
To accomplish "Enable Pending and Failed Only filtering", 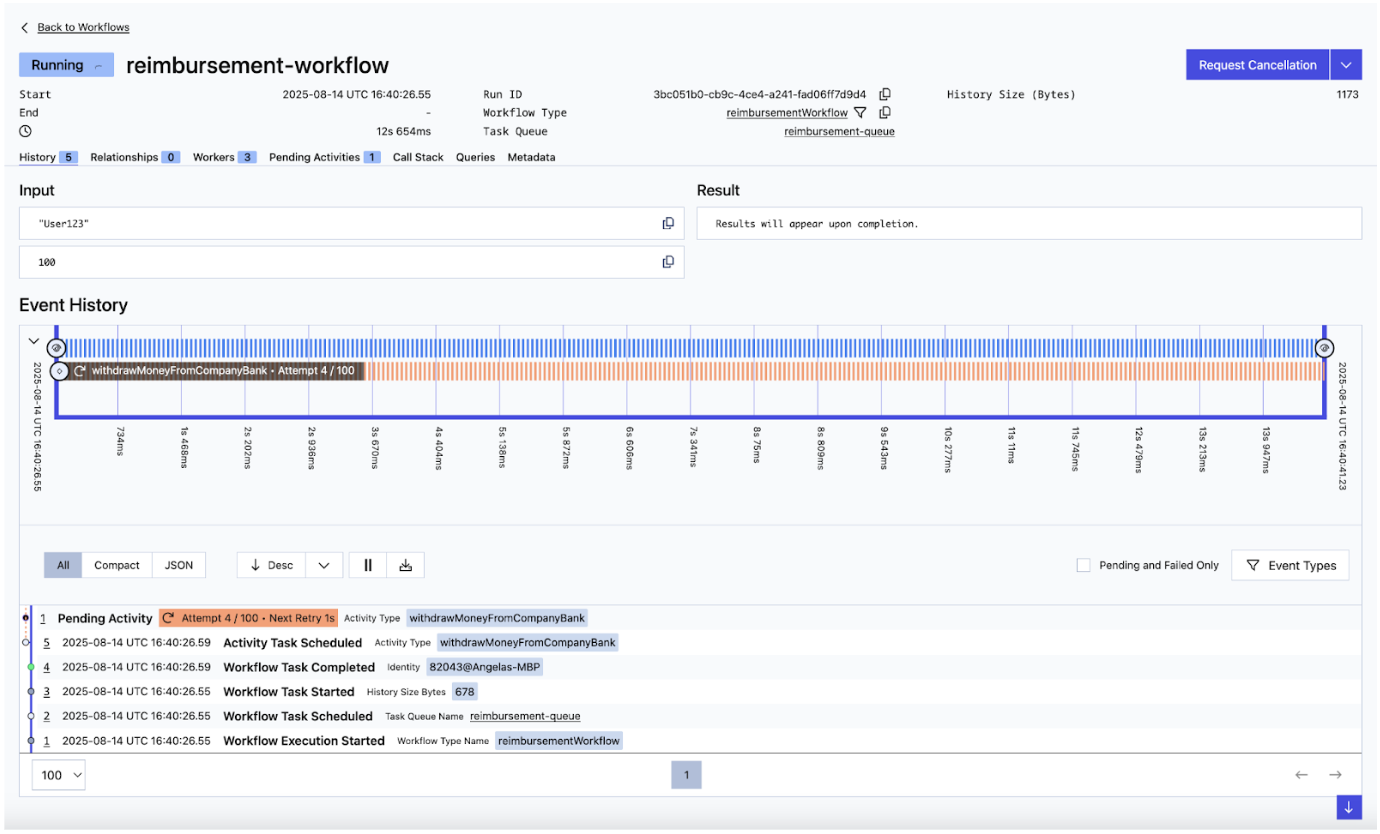I will [1083, 564].
